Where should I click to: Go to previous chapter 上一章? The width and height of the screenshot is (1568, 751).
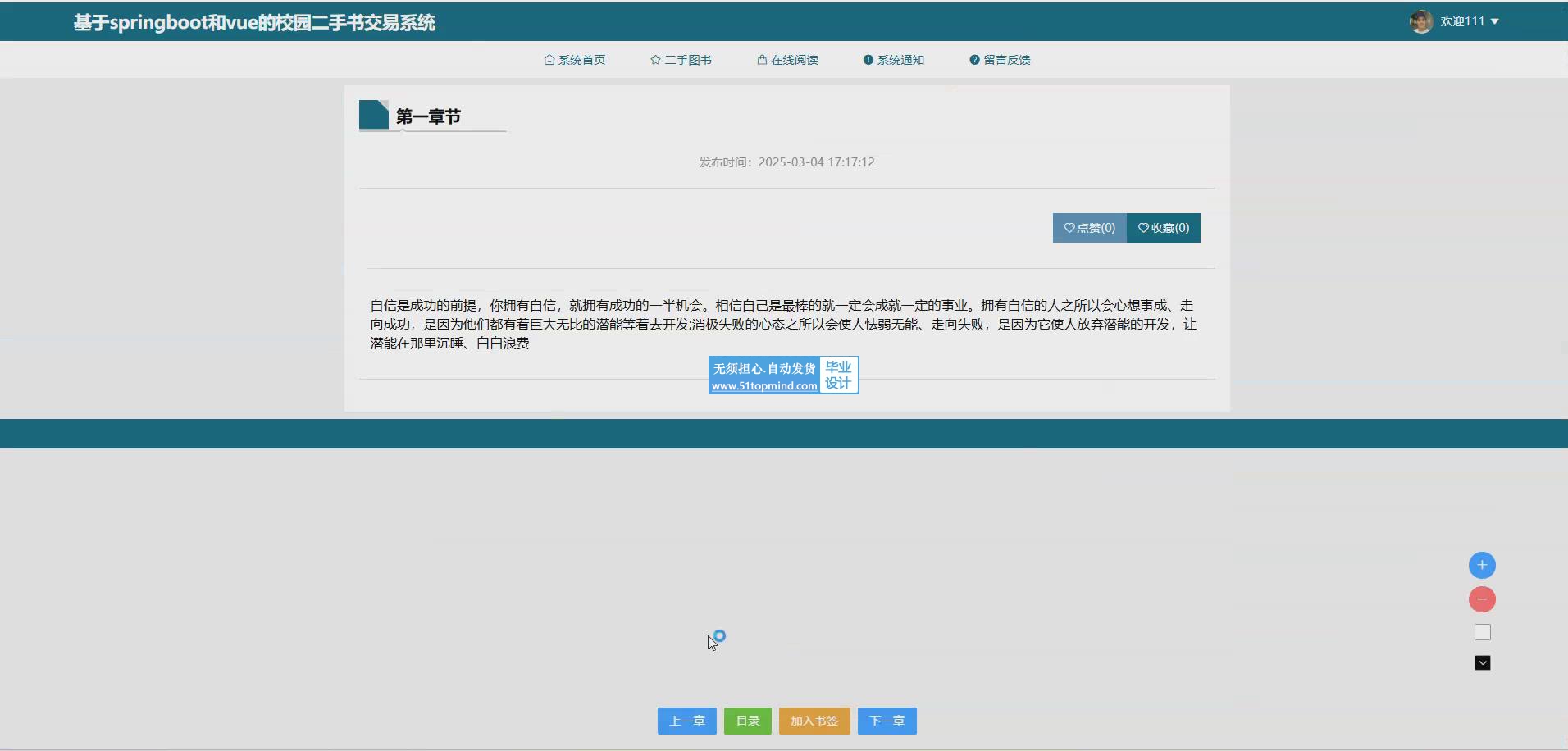pos(686,721)
